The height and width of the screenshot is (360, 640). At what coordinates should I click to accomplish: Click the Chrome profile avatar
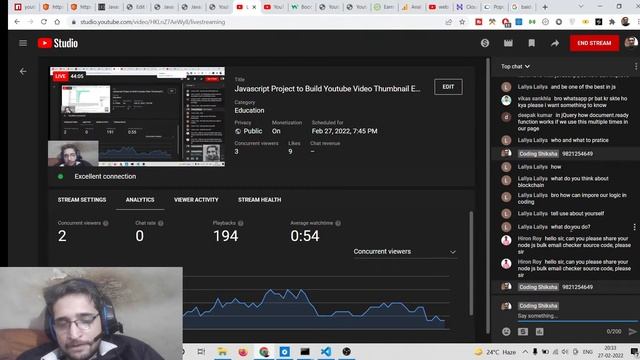[x=625, y=22]
